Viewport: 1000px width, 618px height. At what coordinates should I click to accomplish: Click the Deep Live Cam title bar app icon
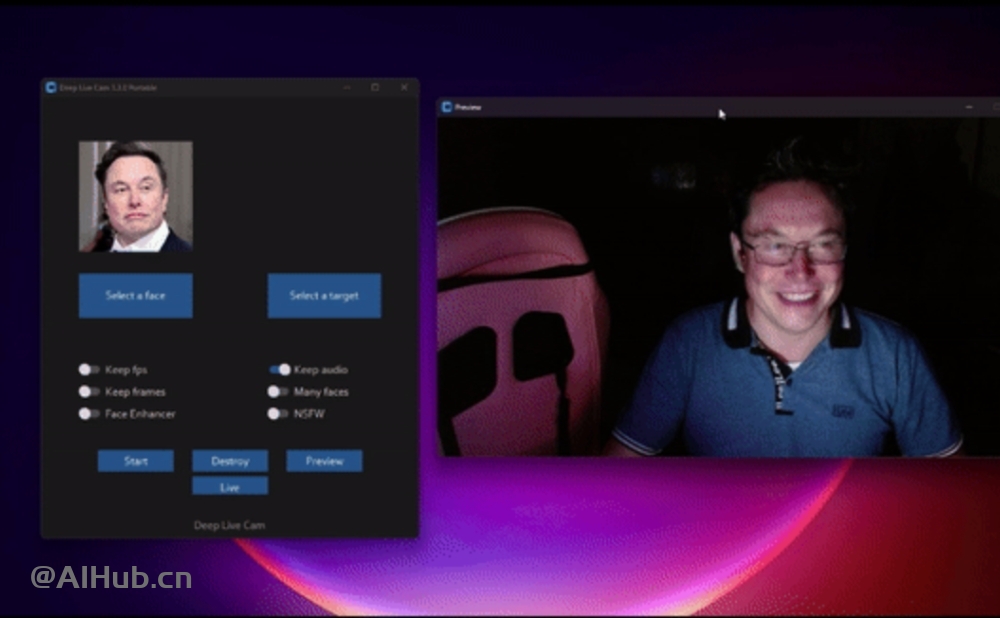click(51, 87)
